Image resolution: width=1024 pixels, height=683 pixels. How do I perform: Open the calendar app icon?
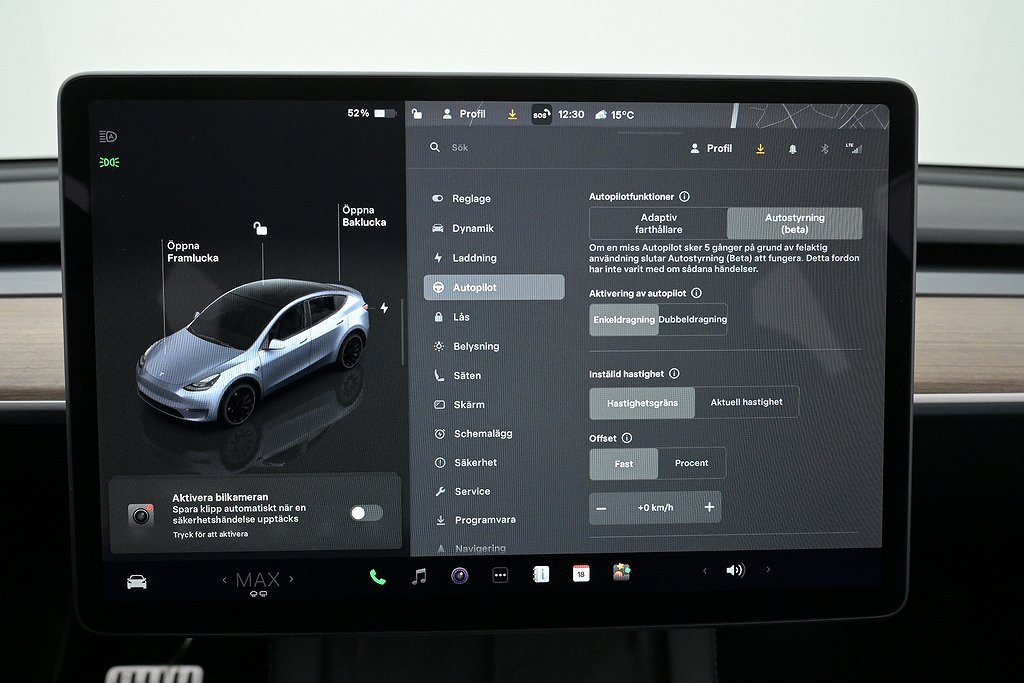click(x=581, y=573)
